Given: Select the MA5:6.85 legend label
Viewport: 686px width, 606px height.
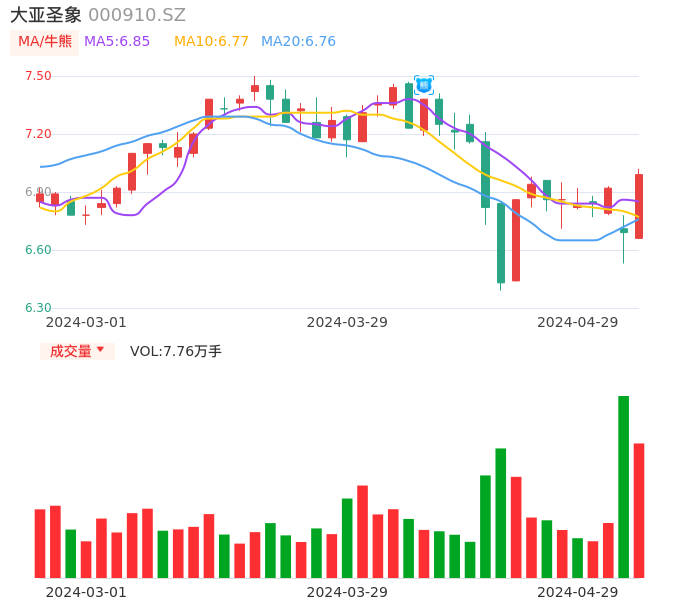Looking at the screenshot, I should coord(117,42).
